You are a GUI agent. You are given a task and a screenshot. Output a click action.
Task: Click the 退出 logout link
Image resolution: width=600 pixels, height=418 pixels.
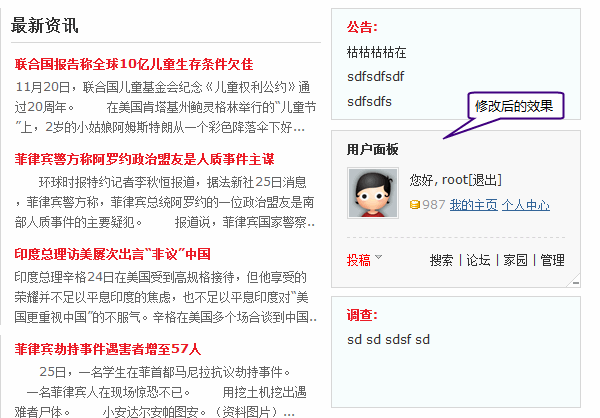point(485,180)
